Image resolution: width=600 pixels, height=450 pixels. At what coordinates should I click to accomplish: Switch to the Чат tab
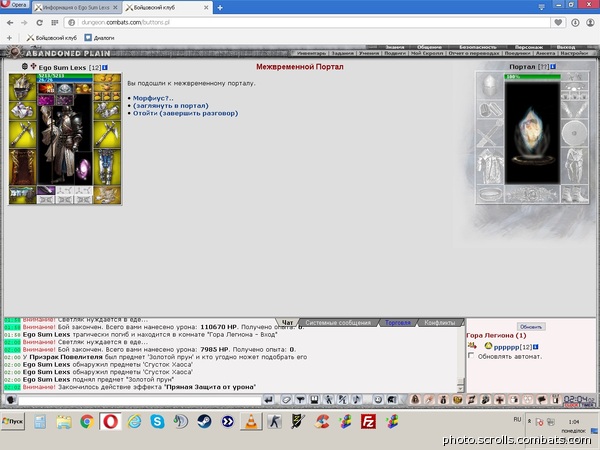tap(287, 323)
